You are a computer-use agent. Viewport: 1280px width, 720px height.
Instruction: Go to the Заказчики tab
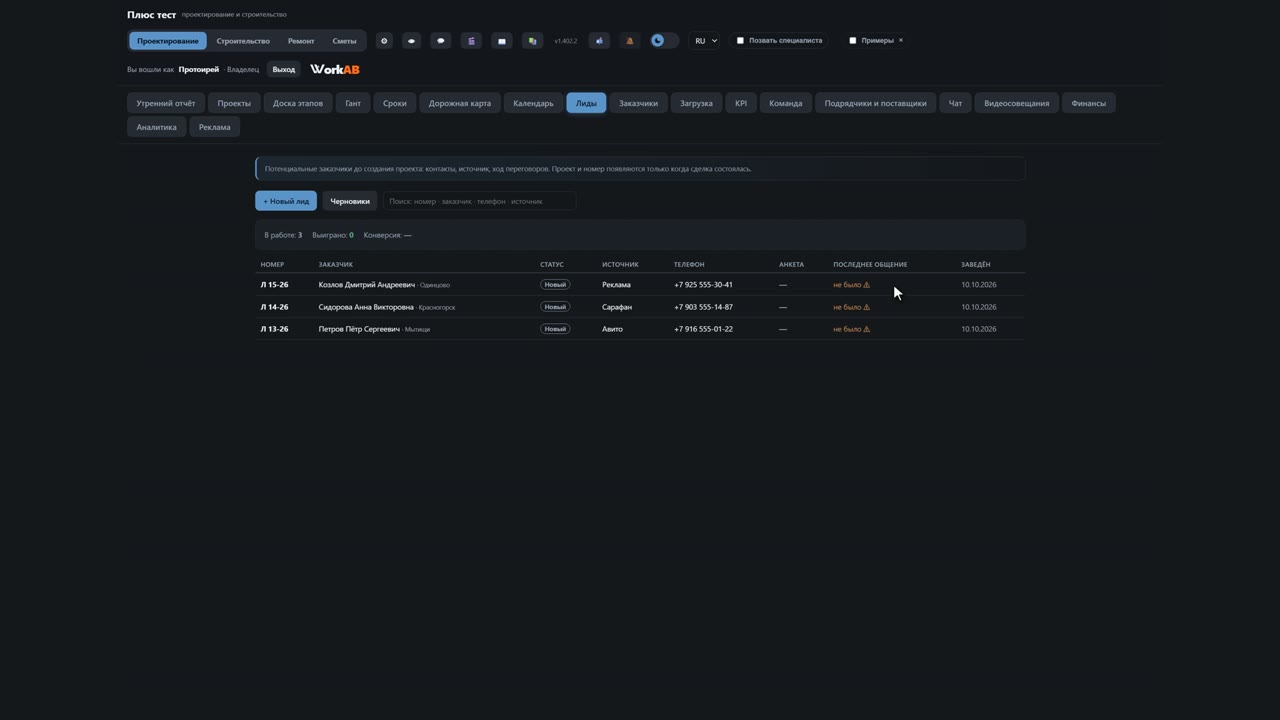point(638,103)
